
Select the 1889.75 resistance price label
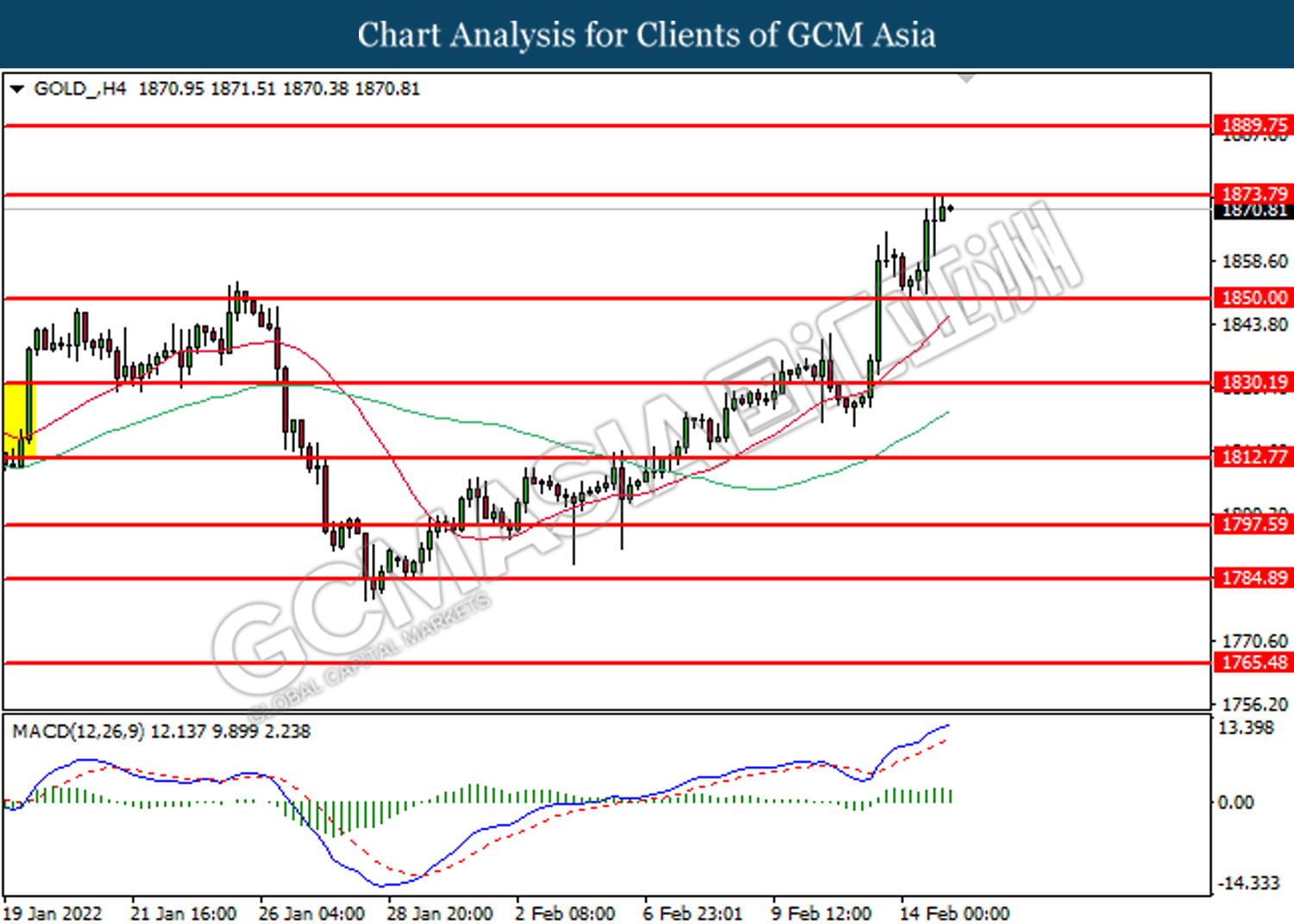pyautogui.click(x=1254, y=125)
